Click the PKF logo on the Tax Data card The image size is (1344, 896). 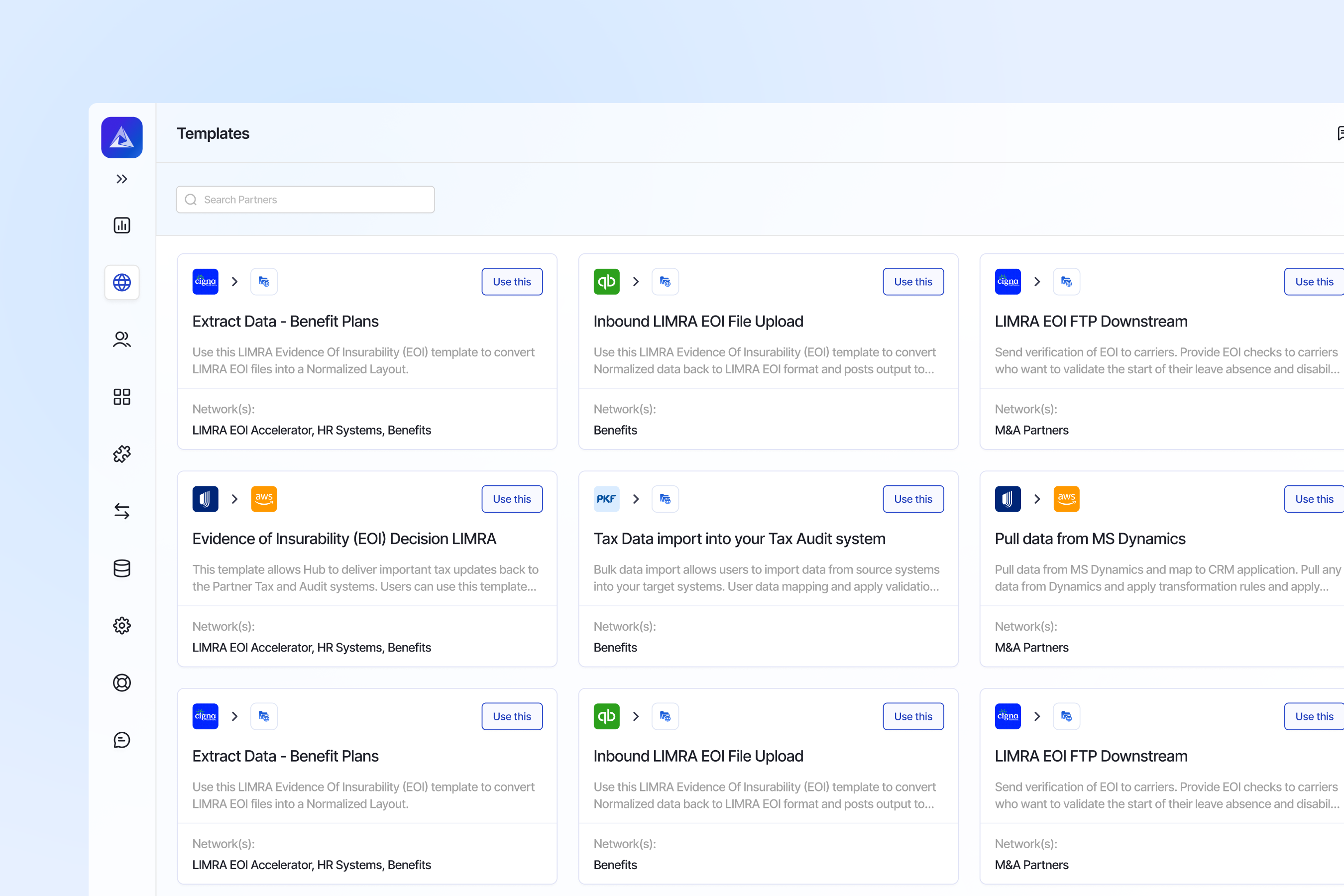pyautogui.click(x=606, y=499)
